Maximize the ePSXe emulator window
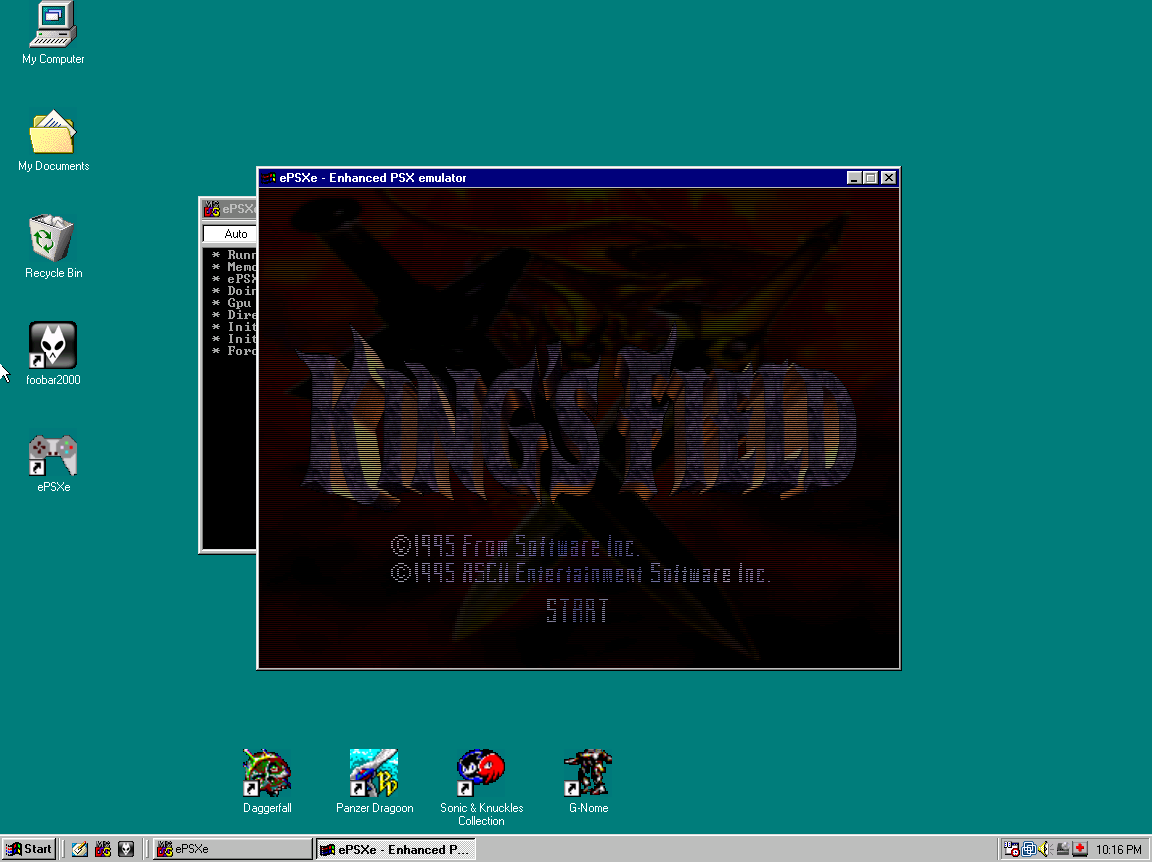 click(871, 178)
